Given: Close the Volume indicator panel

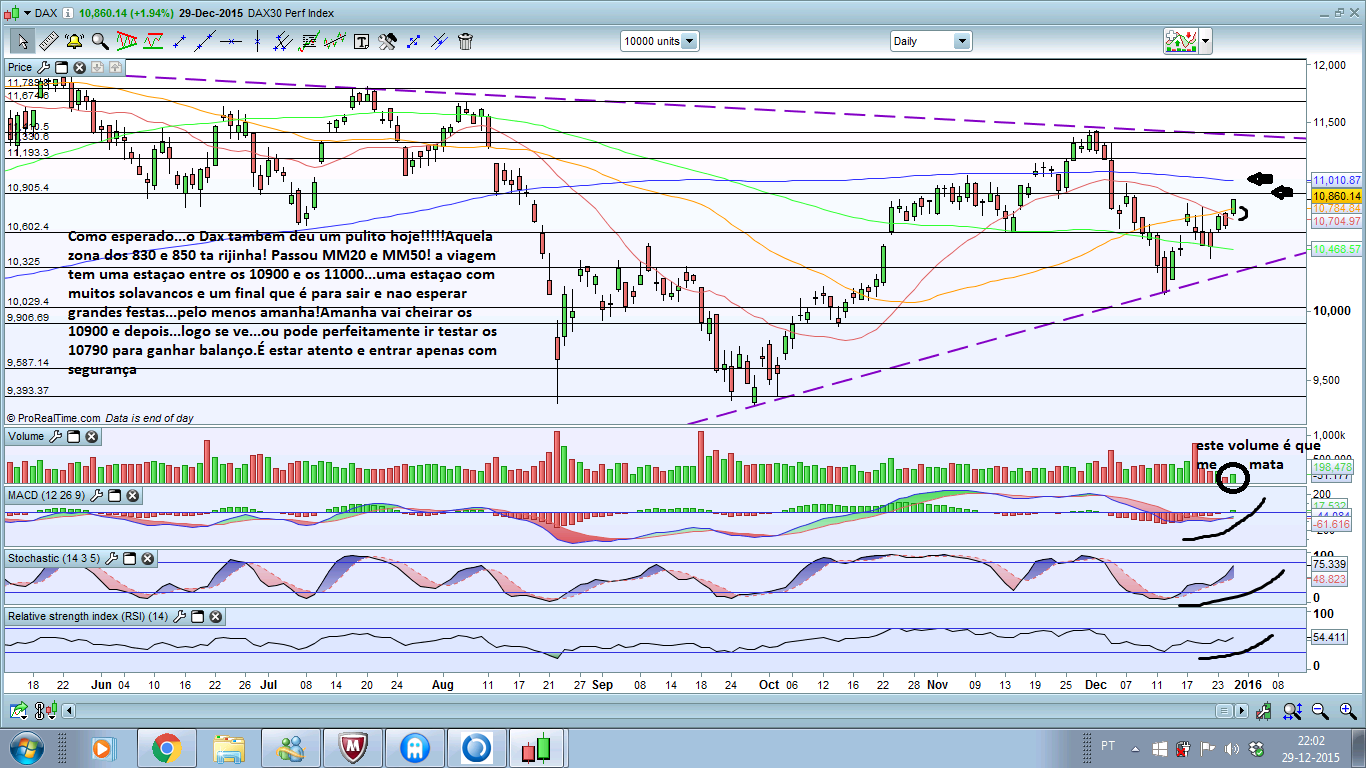Looking at the screenshot, I should pyautogui.click(x=91, y=437).
